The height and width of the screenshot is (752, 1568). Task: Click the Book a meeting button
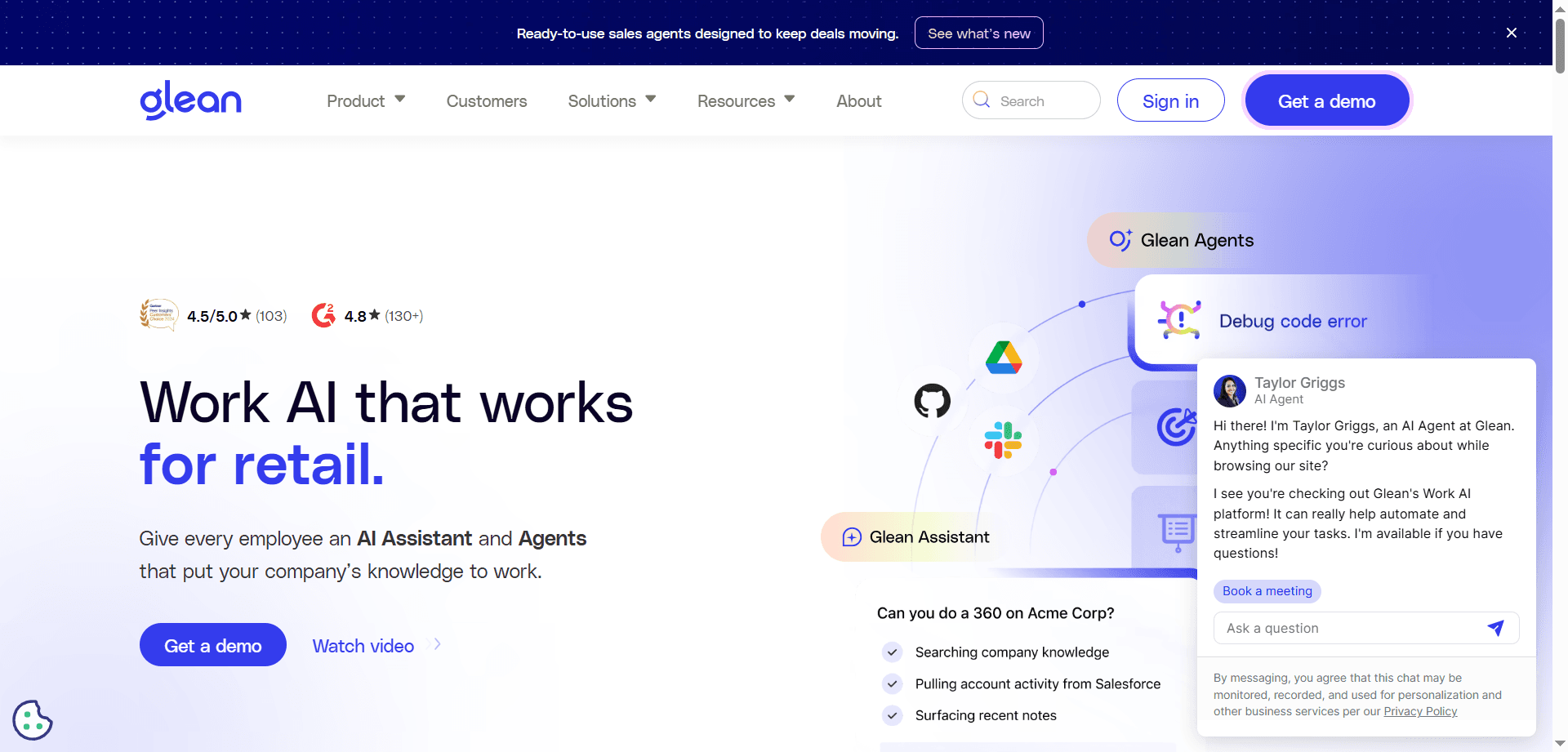point(1267,590)
